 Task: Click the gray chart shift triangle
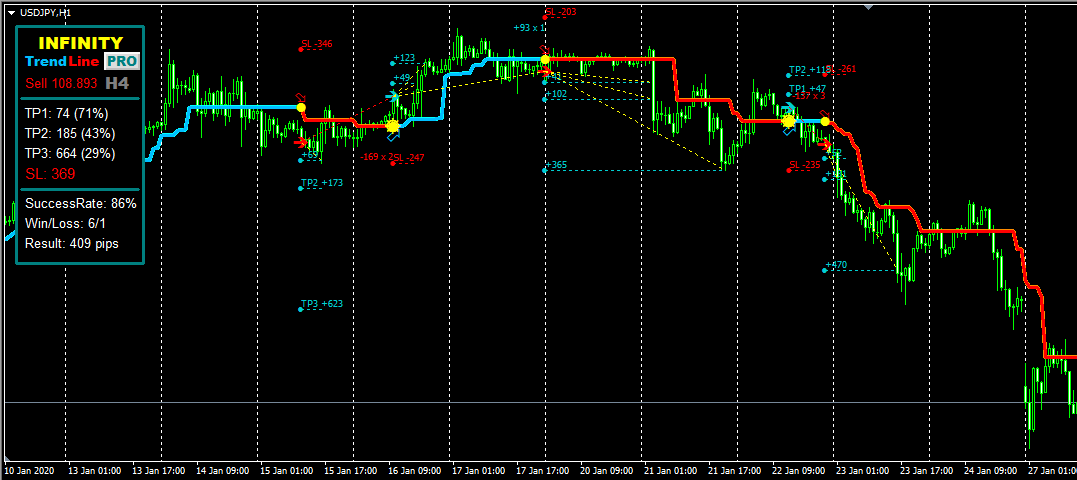pyautogui.click(x=868, y=7)
